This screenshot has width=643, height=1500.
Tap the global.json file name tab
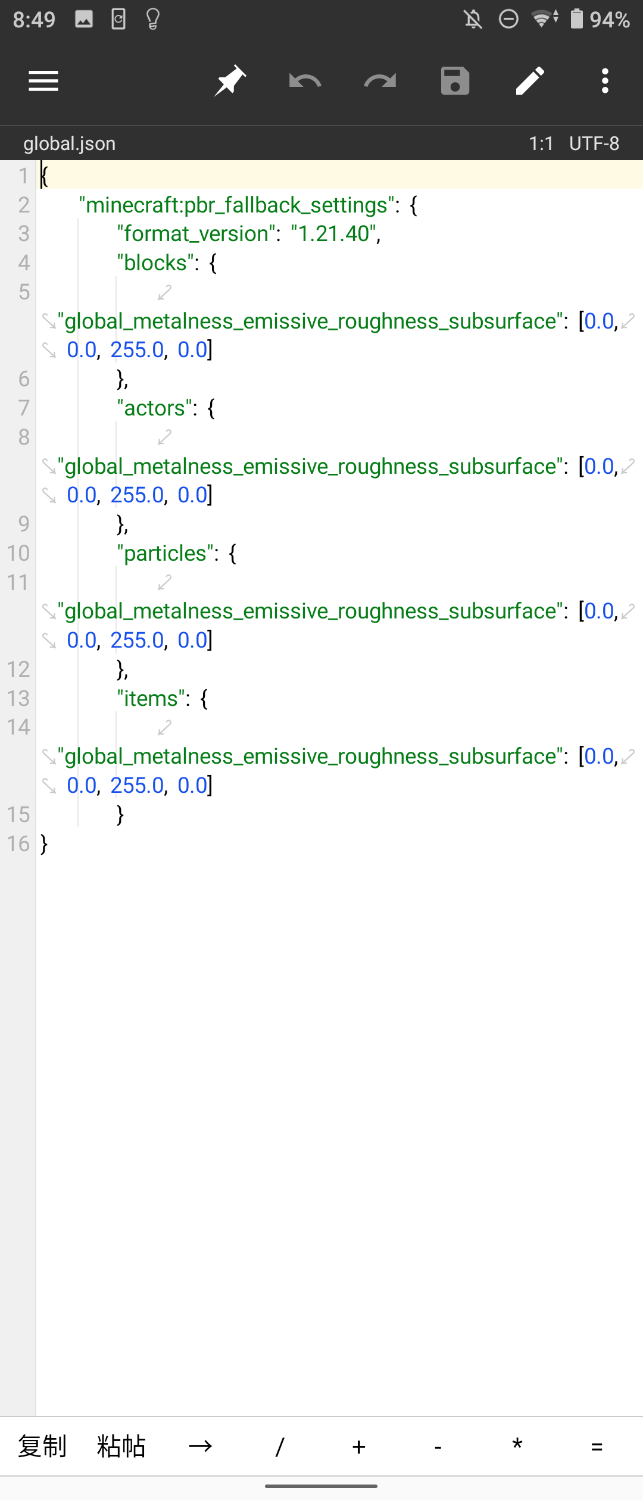(69, 144)
